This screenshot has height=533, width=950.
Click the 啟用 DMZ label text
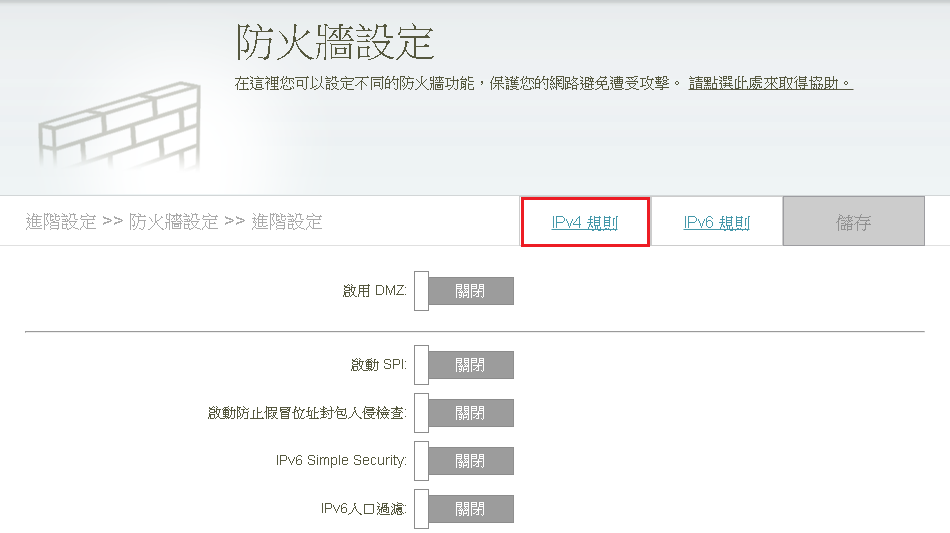(374, 291)
